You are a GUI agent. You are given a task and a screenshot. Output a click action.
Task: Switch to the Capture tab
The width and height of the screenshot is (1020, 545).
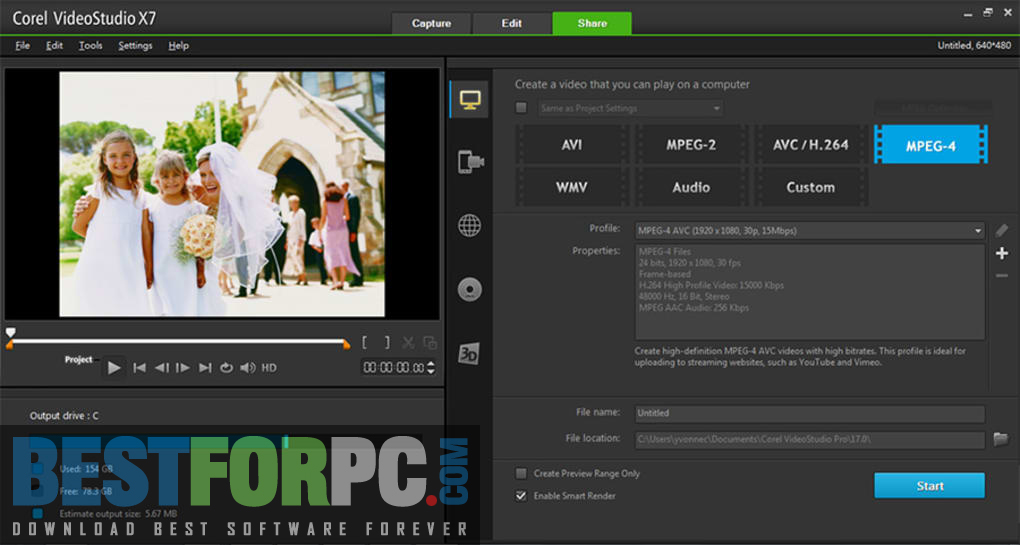(x=431, y=23)
